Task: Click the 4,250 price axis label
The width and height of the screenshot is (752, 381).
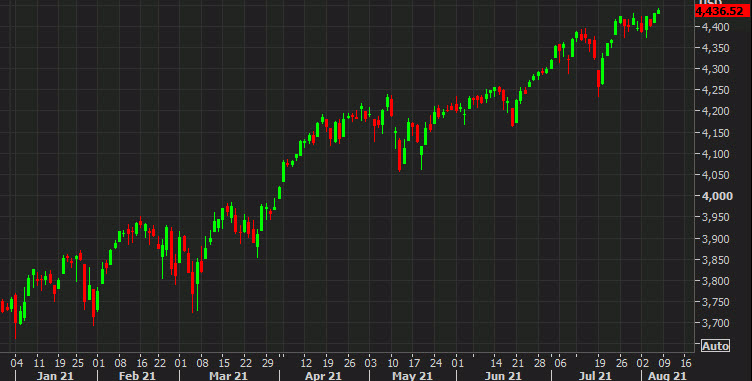Action: pyautogui.click(x=717, y=90)
